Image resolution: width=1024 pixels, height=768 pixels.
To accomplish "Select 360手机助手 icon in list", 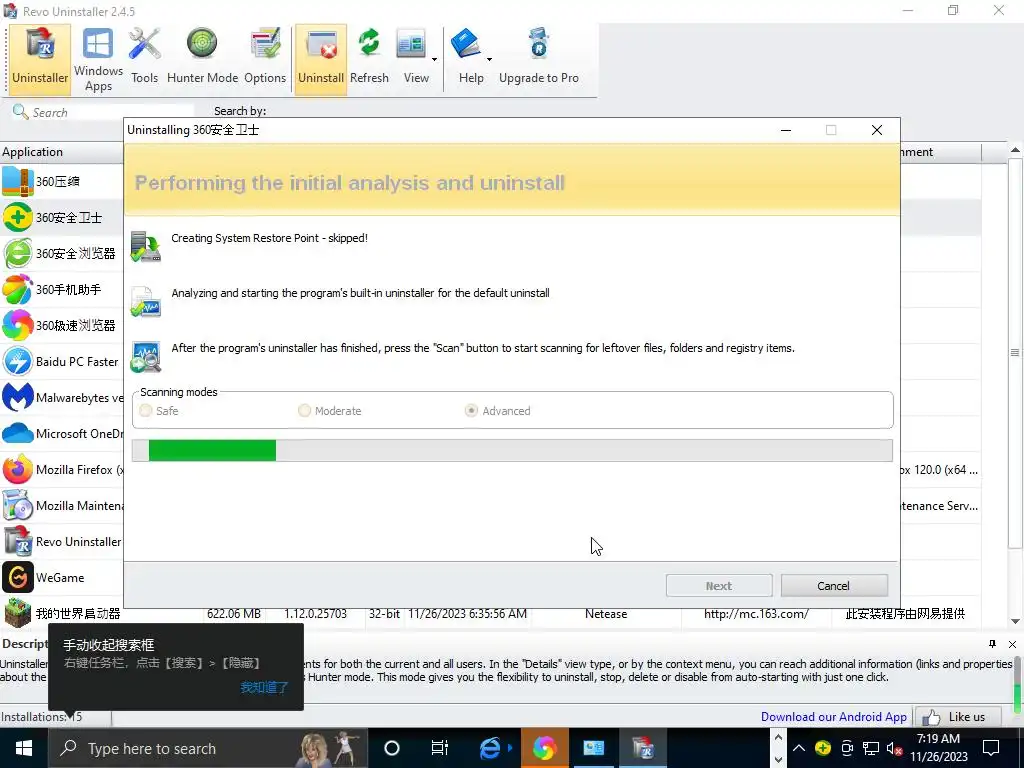I will [18, 289].
